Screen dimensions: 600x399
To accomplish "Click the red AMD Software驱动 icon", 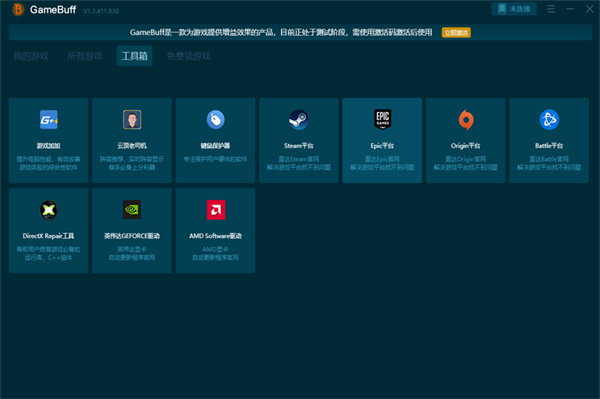I will click(x=216, y=210).
